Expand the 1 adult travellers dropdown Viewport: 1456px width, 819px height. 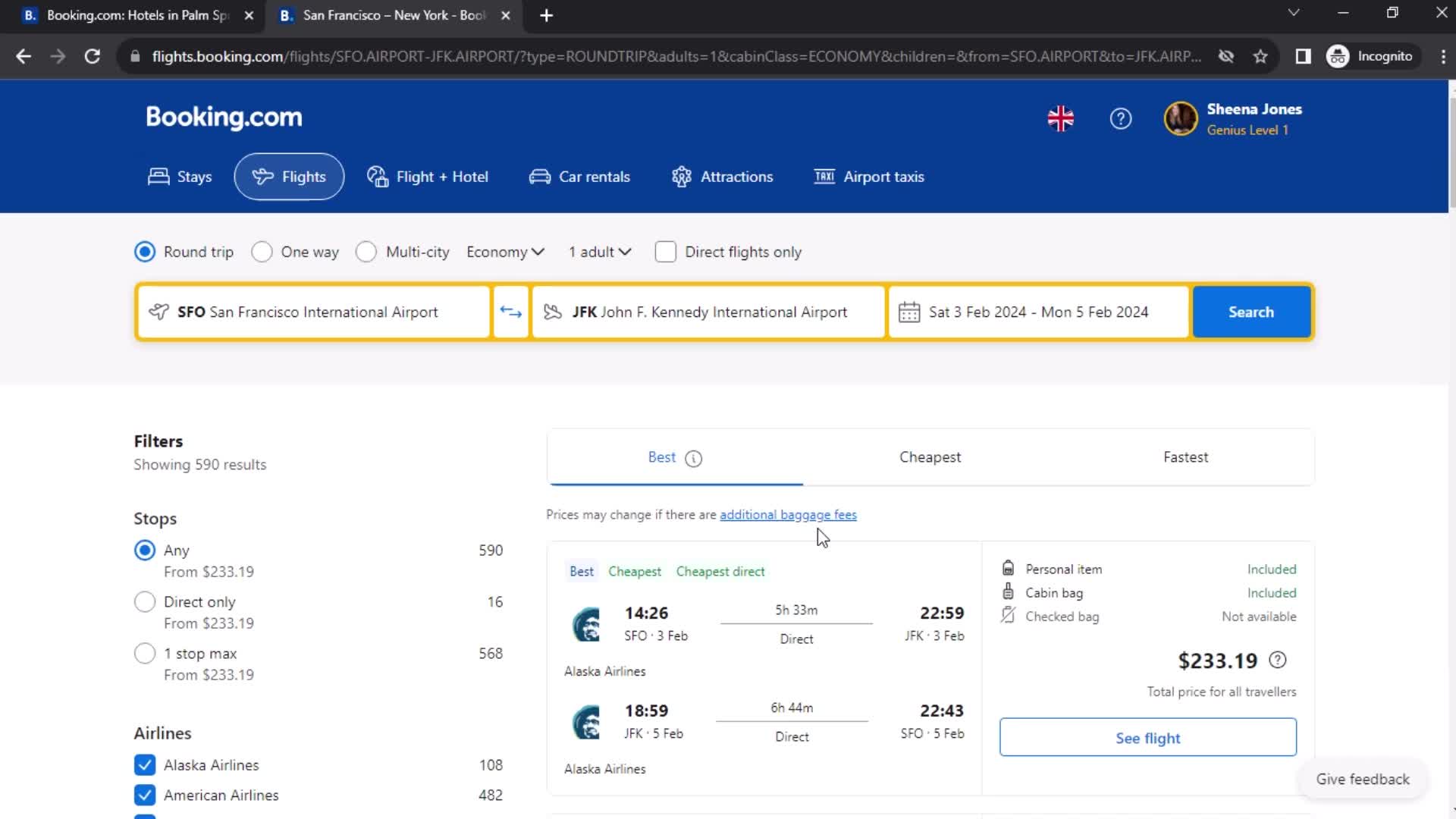click(600, 252)
